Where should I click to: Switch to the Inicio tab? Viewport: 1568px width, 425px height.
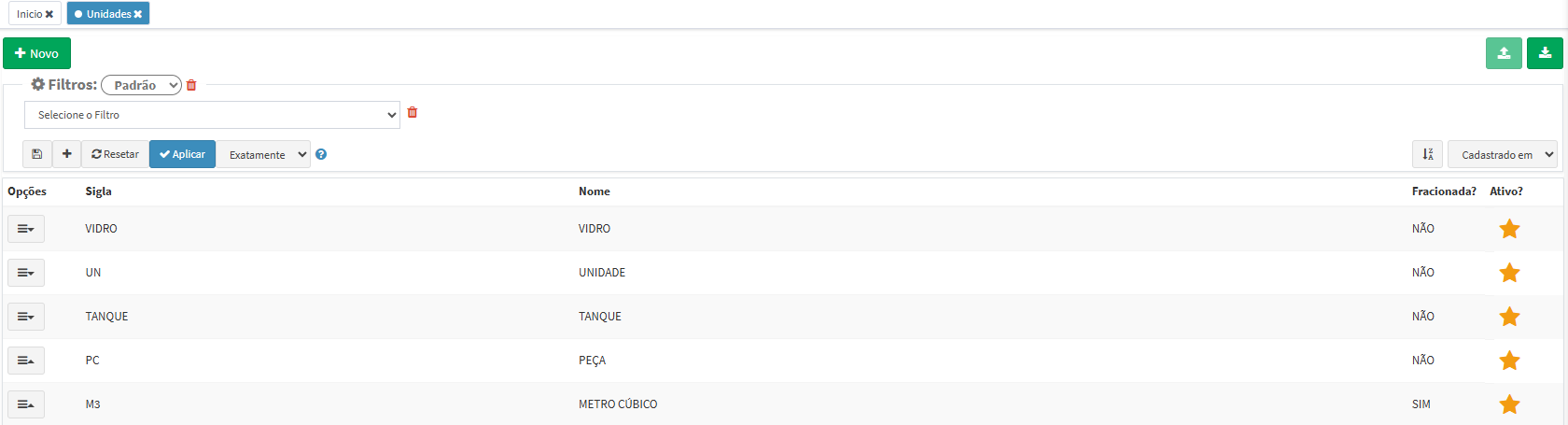[29, 14]
